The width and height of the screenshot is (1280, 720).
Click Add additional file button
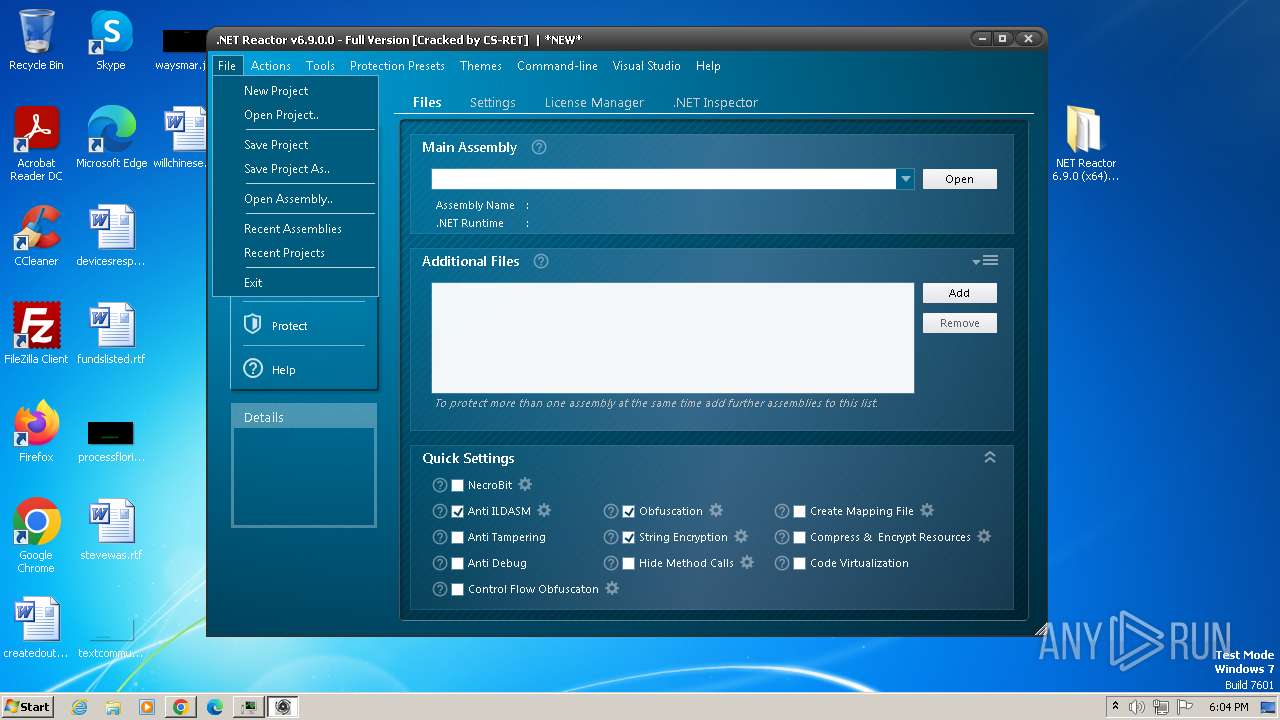pyautogui.click(x=959, y=293)
